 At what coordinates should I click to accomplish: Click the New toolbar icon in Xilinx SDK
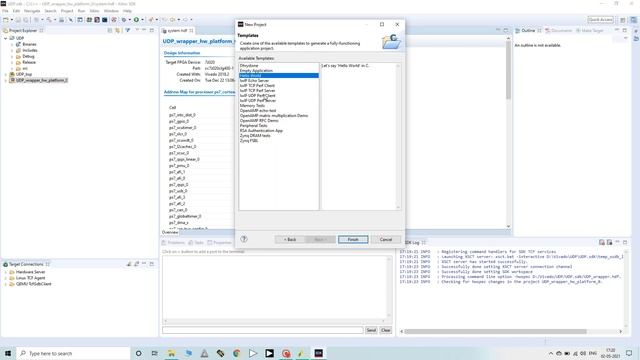[x=6, y=20]
